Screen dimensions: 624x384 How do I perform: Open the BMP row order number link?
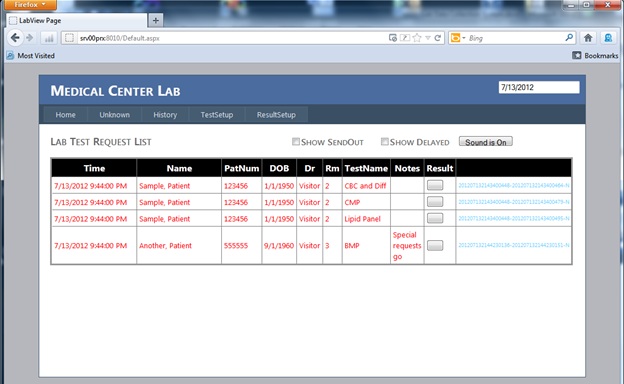[x=513, y=245]
